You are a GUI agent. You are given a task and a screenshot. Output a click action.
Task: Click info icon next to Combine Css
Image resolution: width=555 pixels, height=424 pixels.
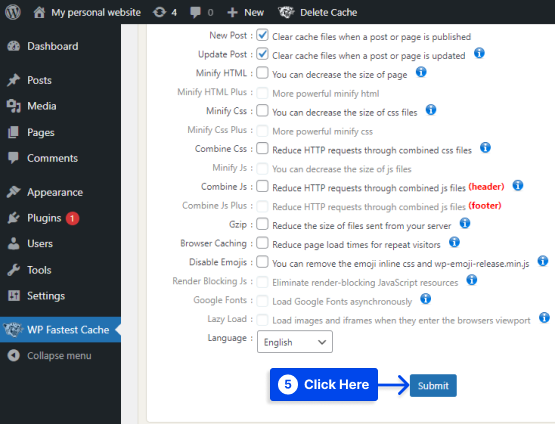(x=485, y=147)
